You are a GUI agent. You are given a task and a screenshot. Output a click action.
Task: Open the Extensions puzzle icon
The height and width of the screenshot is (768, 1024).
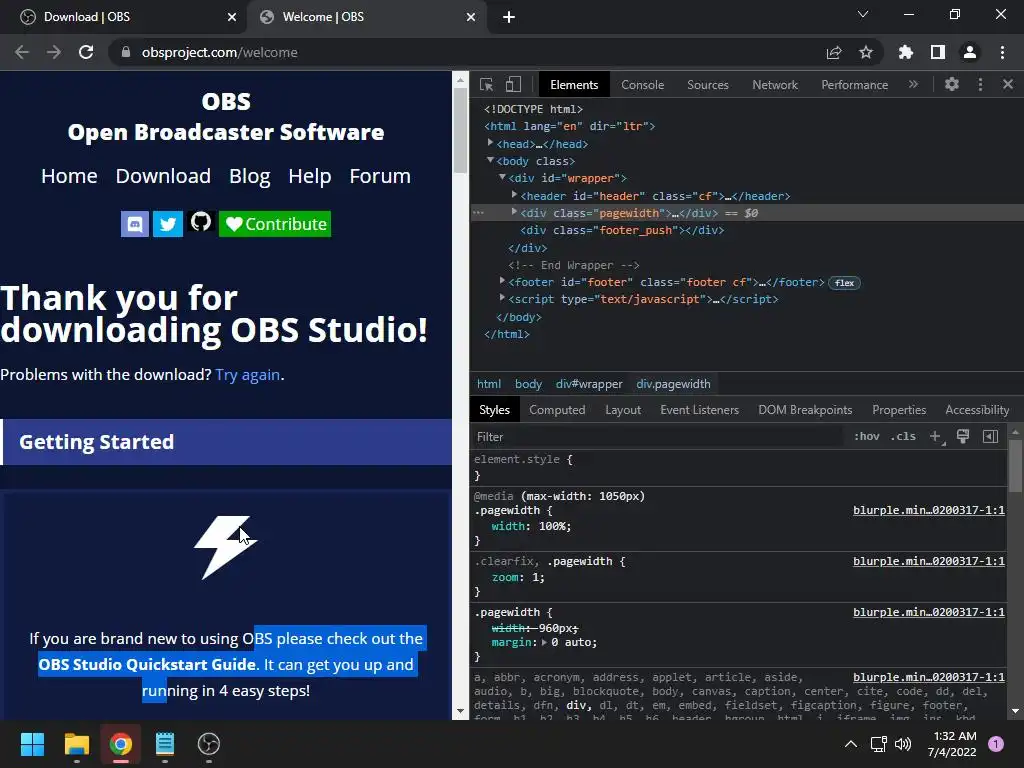[x=906, y=52]
